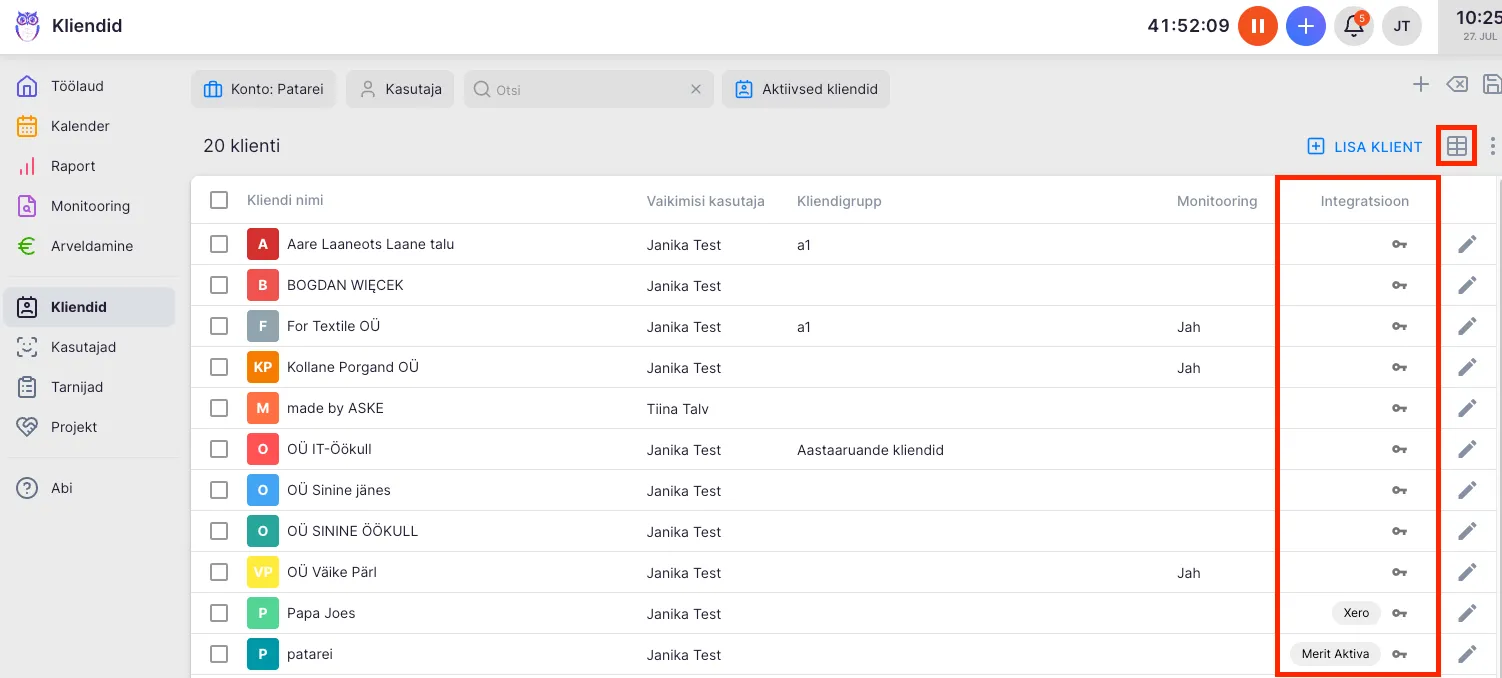This screenshot has height=678, width=1502.
Task: Click key icon for Papa Joes
Action: 1399,613
